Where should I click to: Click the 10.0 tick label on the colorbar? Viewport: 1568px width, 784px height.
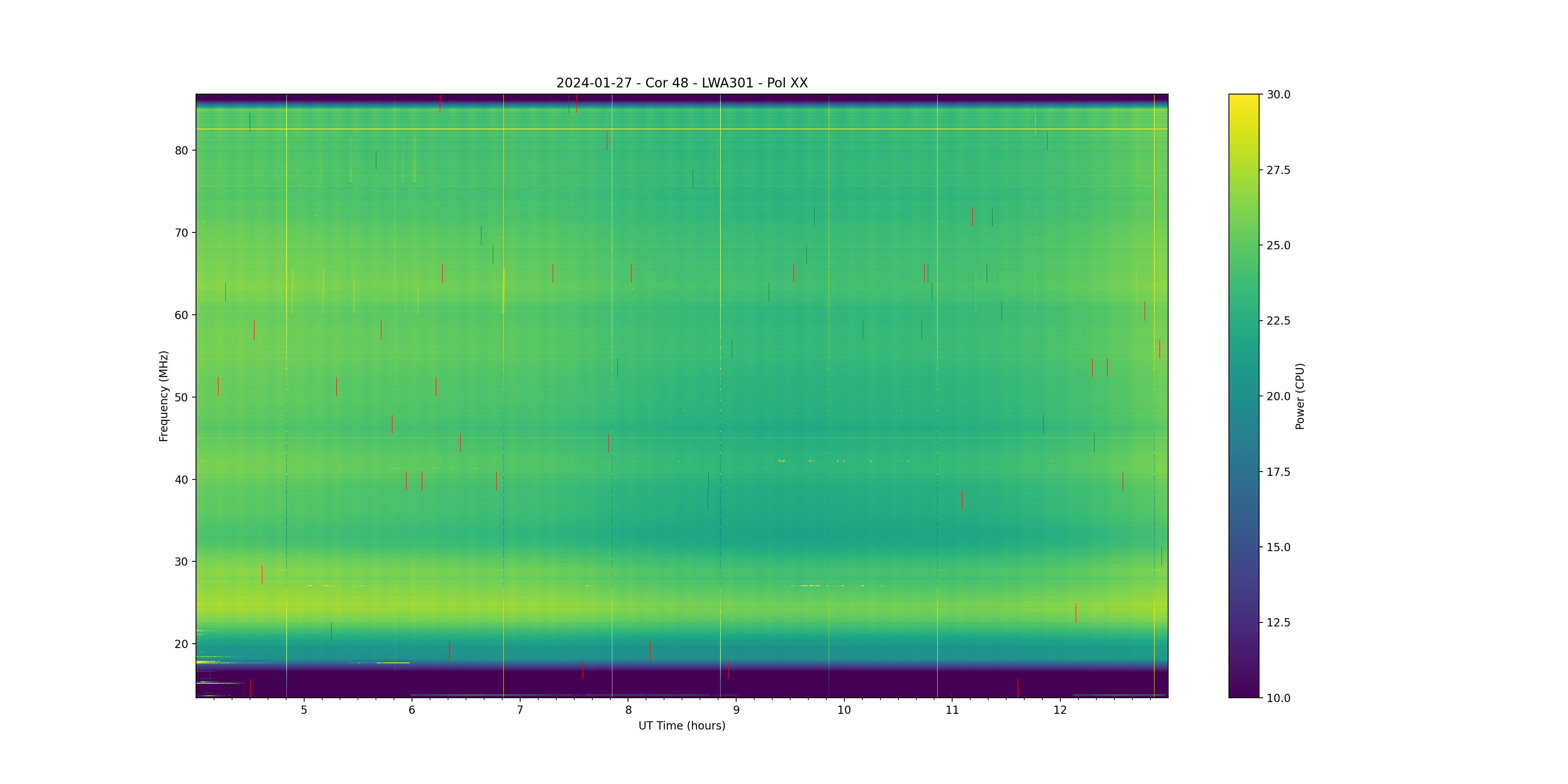click(1278, 698)
